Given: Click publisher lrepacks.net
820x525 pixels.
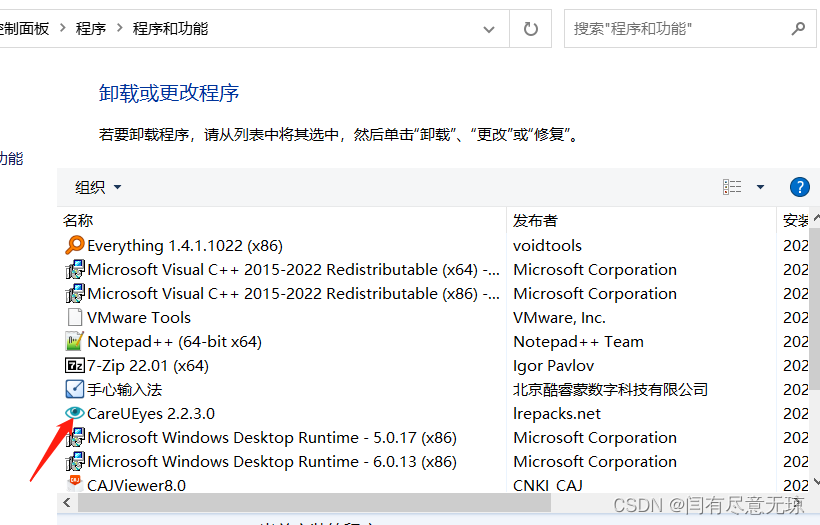Looking at the screenshot, I should click(556, 414).
